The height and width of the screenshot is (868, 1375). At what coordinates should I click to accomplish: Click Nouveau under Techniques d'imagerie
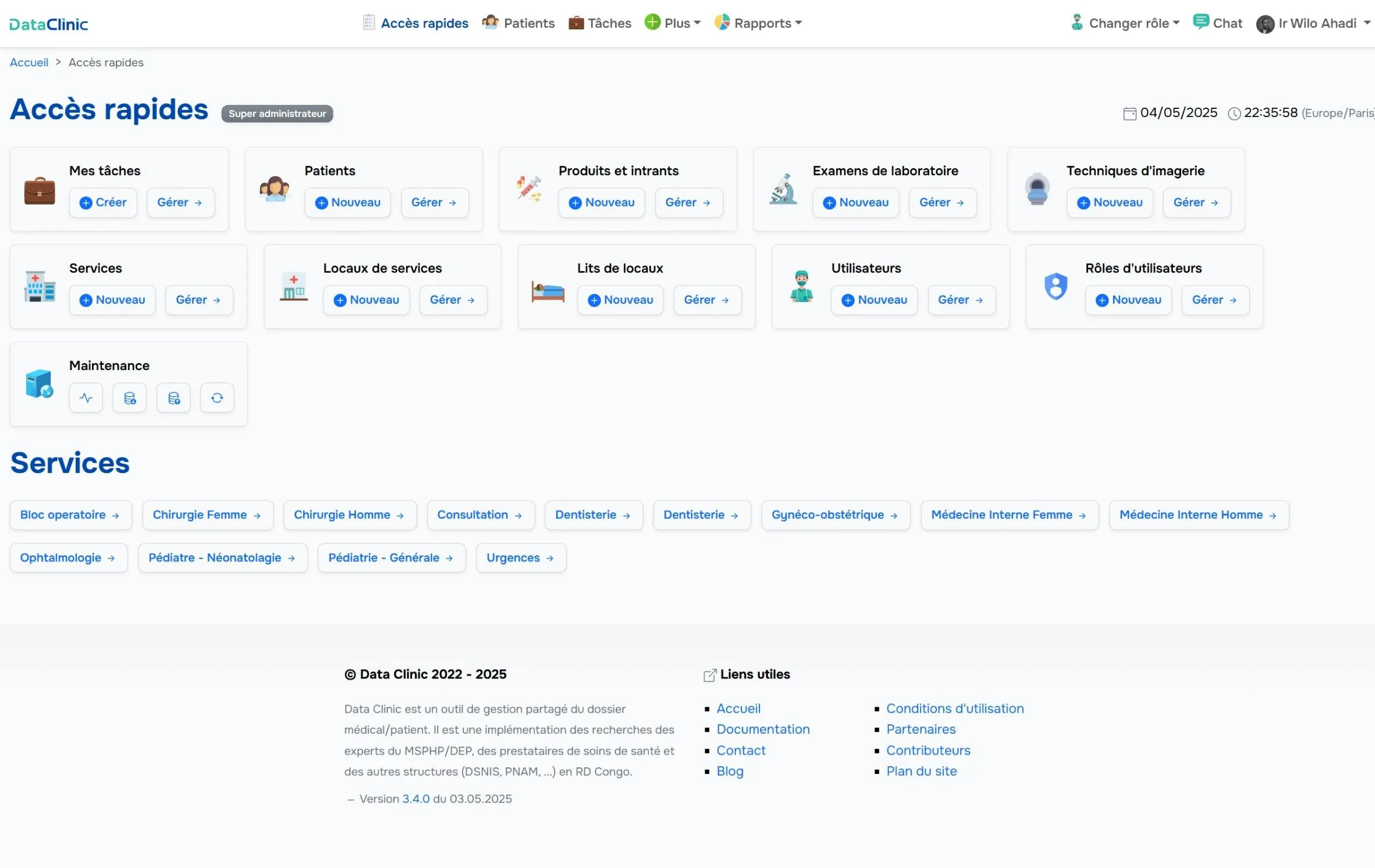[1110, 202]
